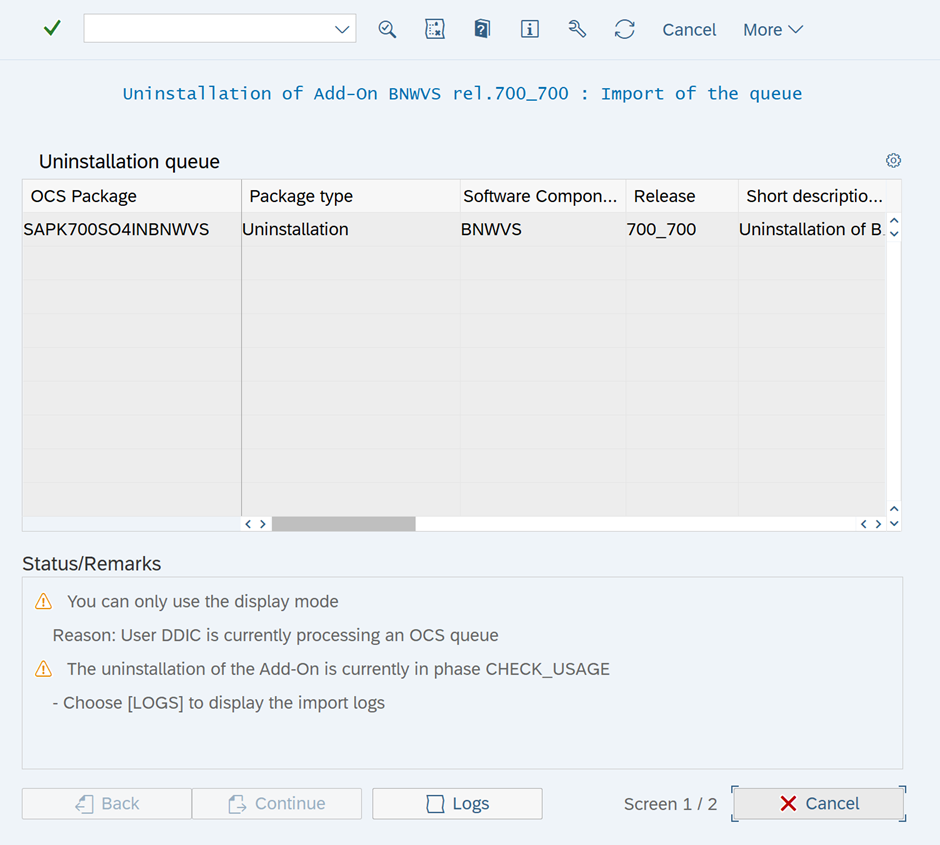Click the Release column header
Screen dimensions: 940x845
664,196
